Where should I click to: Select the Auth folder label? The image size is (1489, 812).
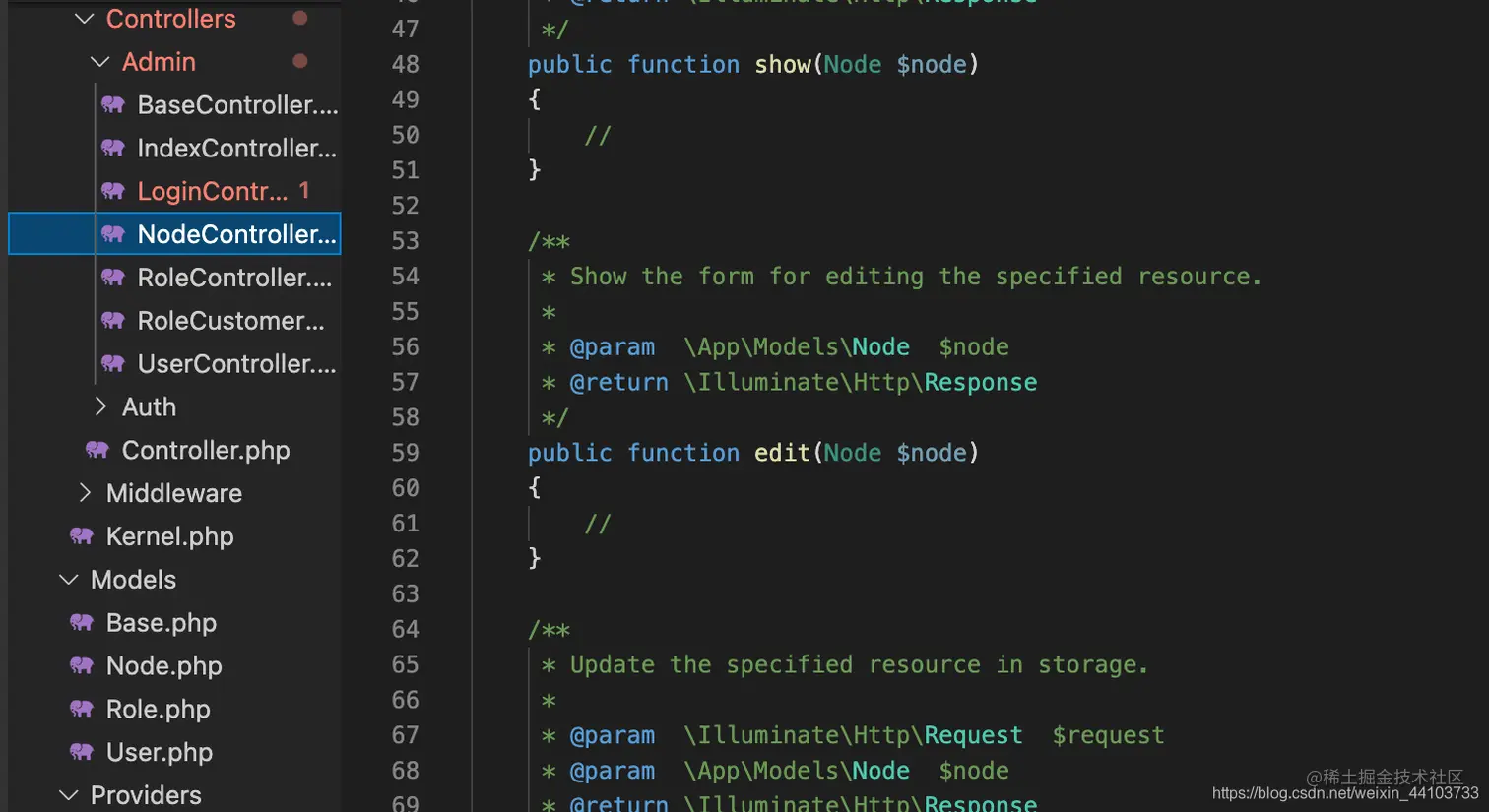click(x=149, y=406)
